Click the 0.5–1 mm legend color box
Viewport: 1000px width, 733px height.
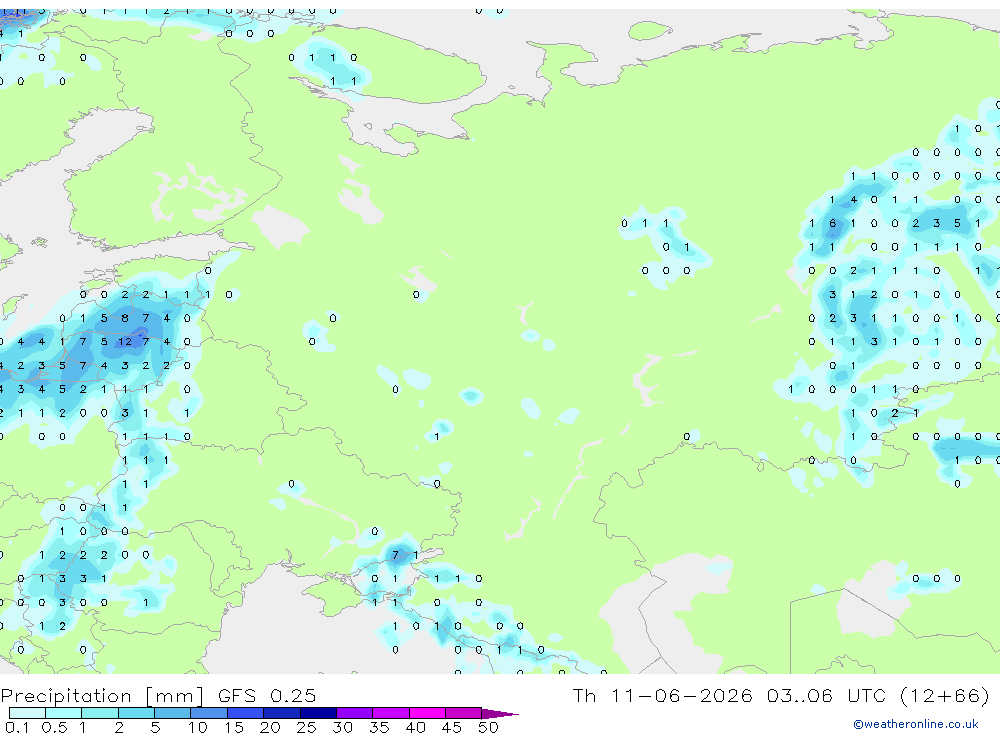click(64, 713)
